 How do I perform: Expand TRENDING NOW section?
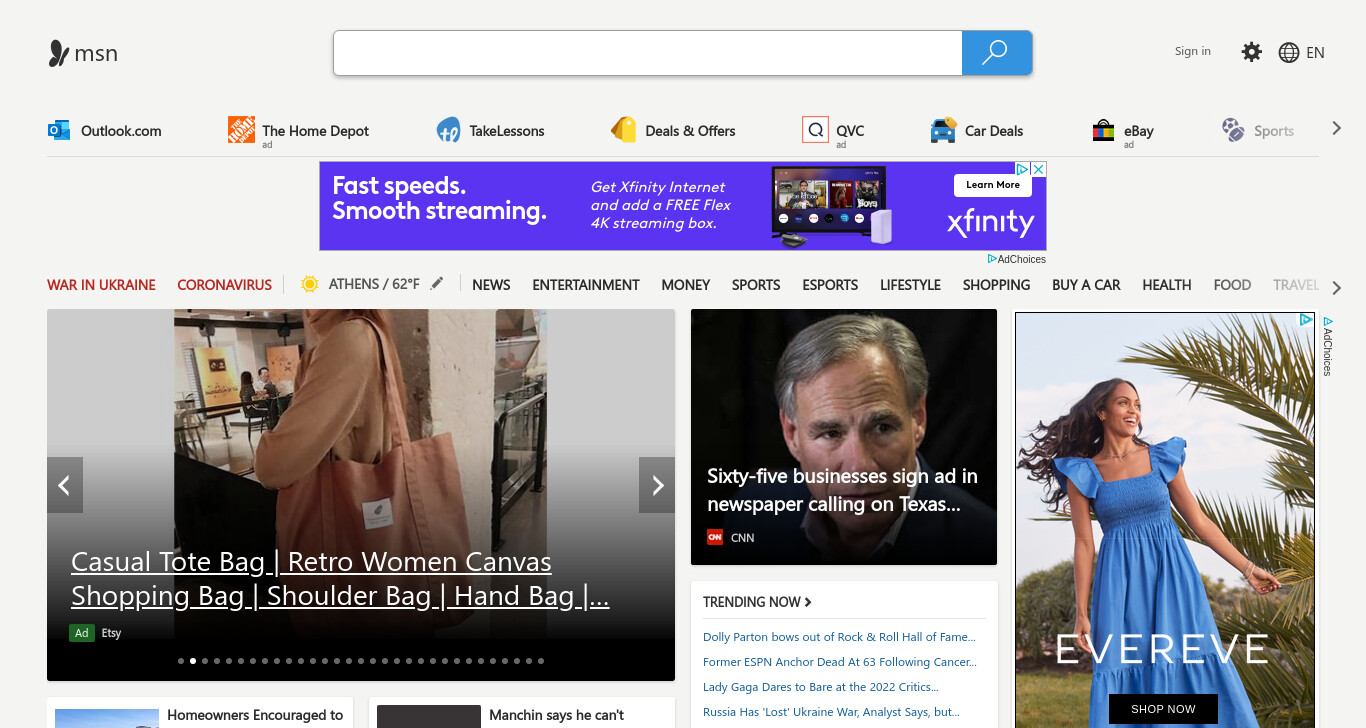click(x=757, y=602)
